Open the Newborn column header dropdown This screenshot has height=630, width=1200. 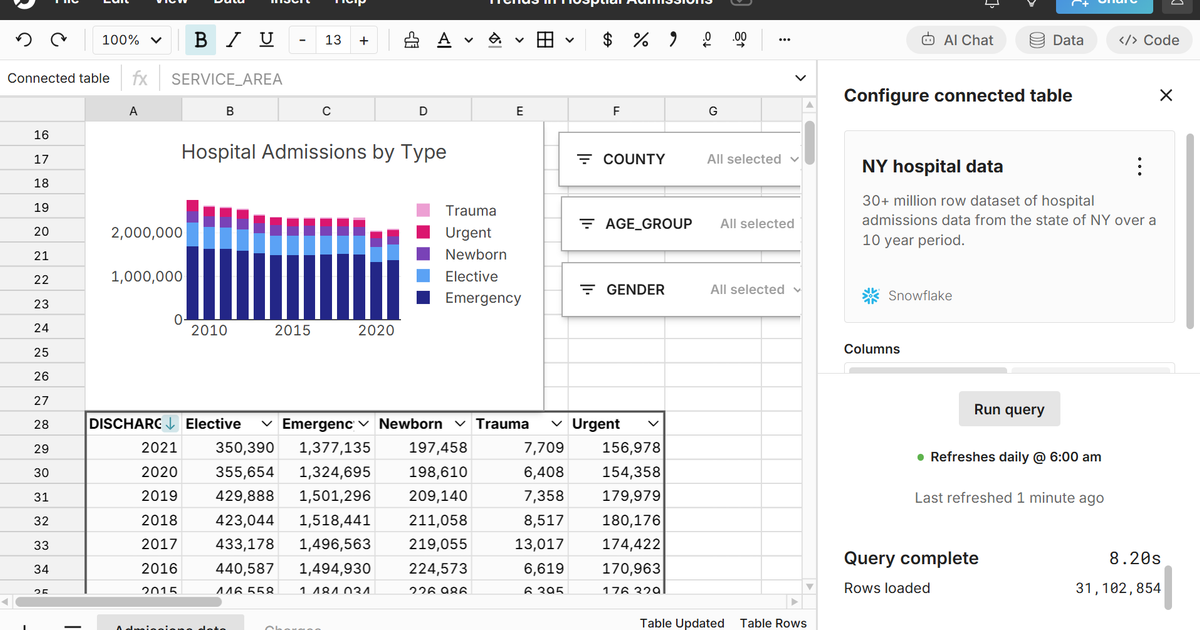tap(460, 424)
